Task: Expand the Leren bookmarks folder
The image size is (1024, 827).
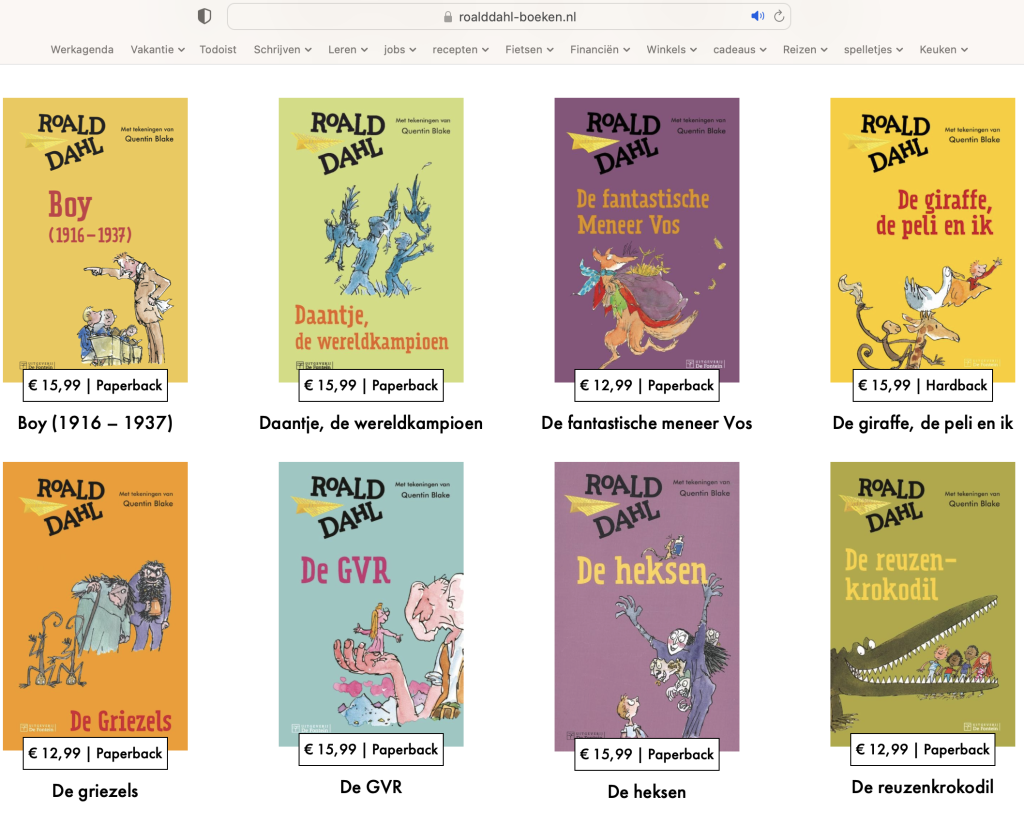Action: pos(347,50)
